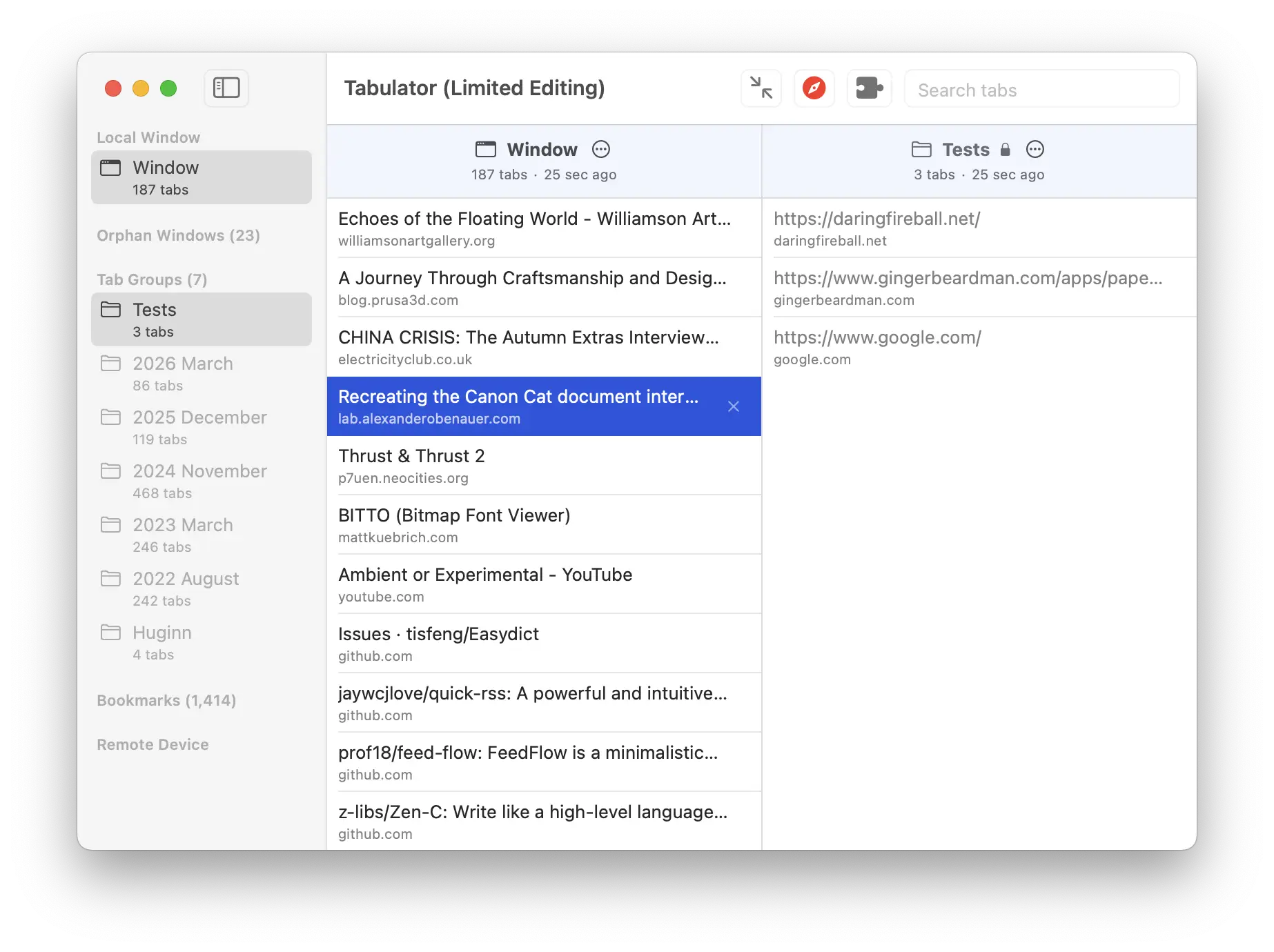Image resolution: width=1274 pixels, height=952 pixels.
Task: Select the Tests group in the sidebar
Action: [201, 319]
